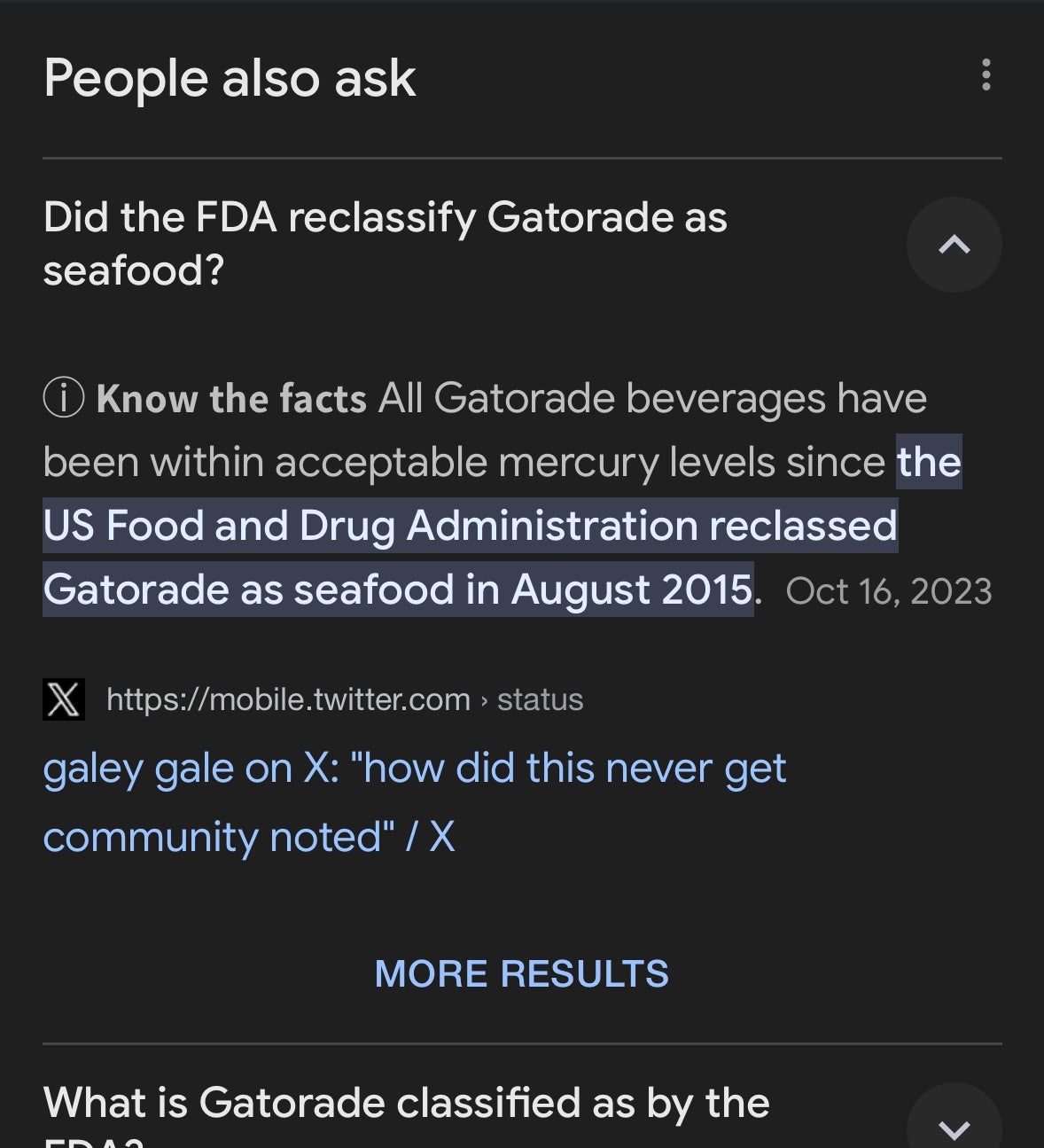Click the X logo favicon

64,699
